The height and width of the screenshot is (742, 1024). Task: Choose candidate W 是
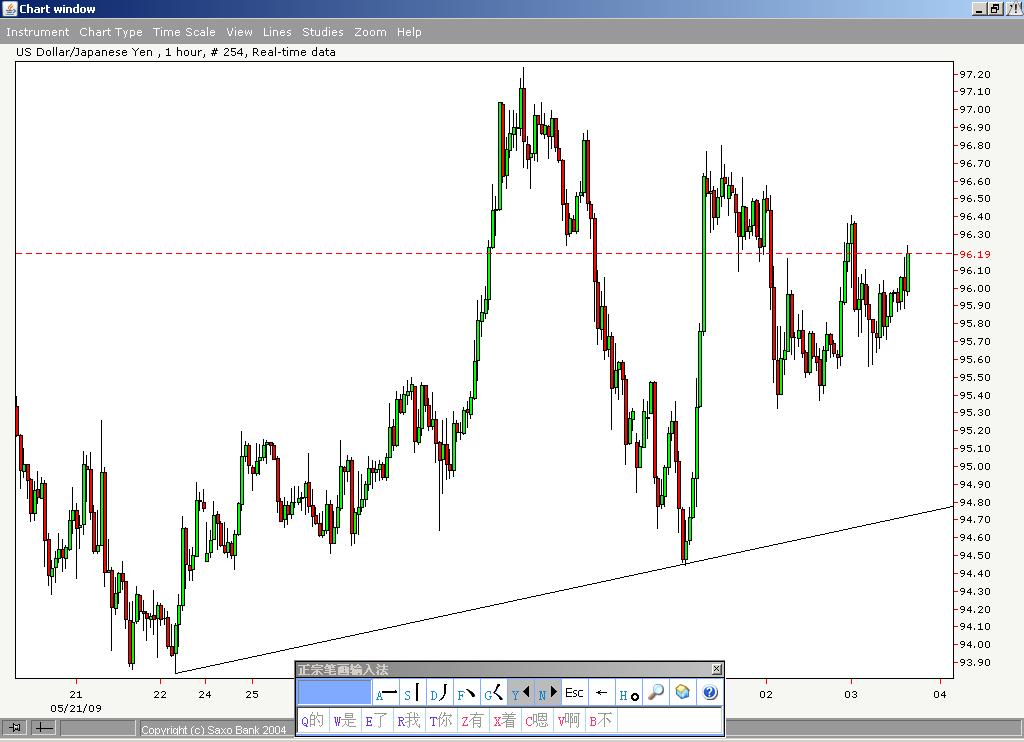[345, 720]
